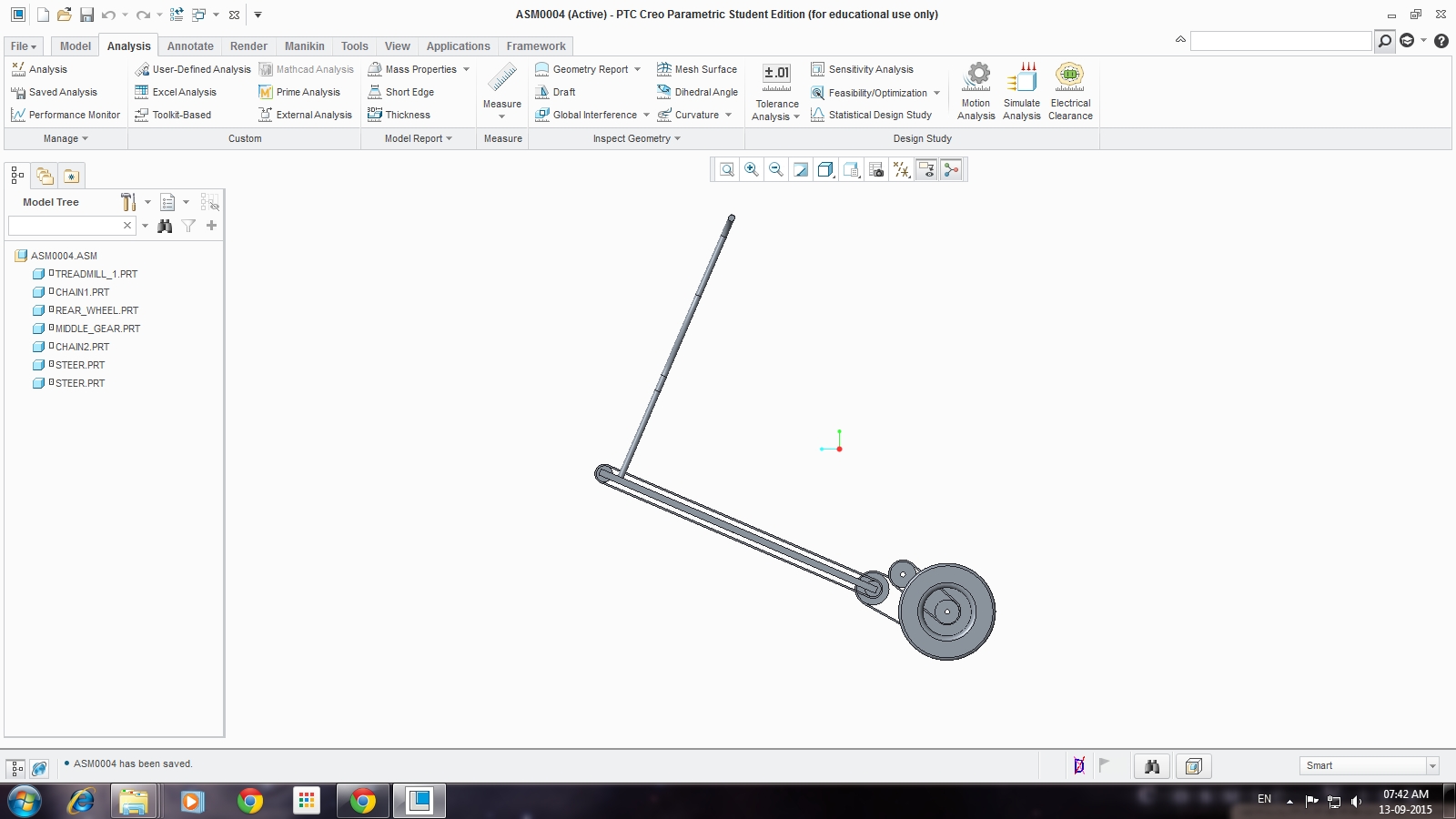Switch to the Manikin tab

tap(304, 46)
